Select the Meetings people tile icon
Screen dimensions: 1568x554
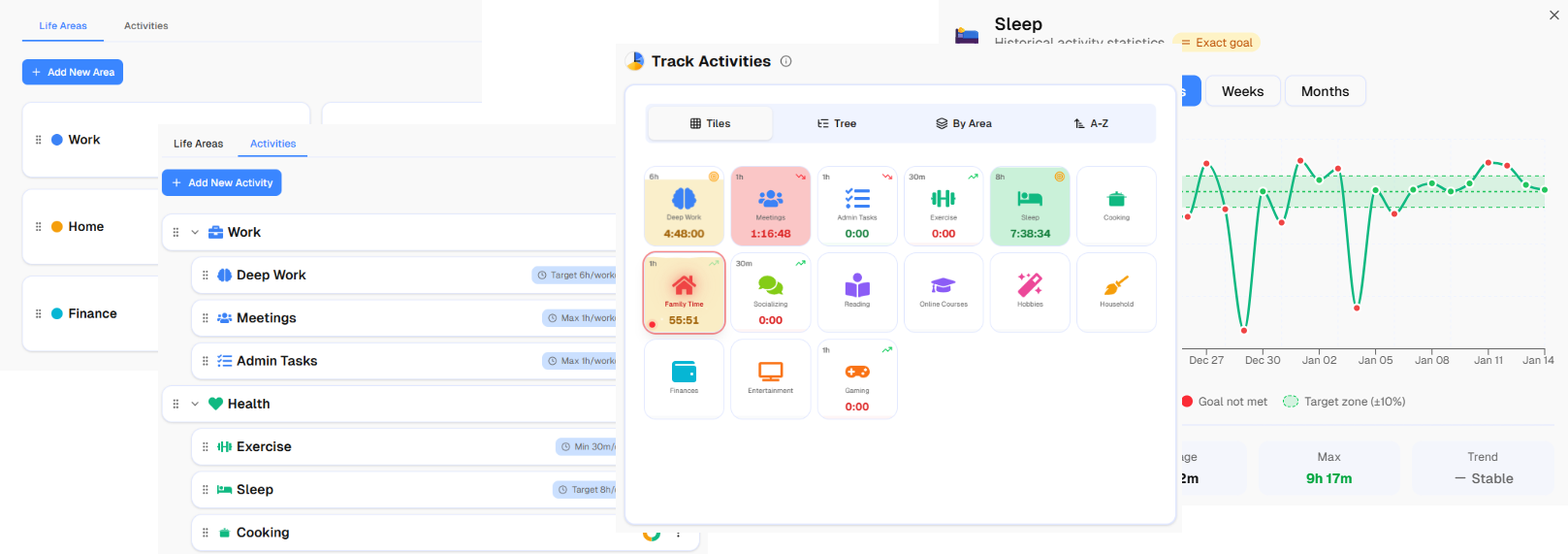[x=770, y=199]
